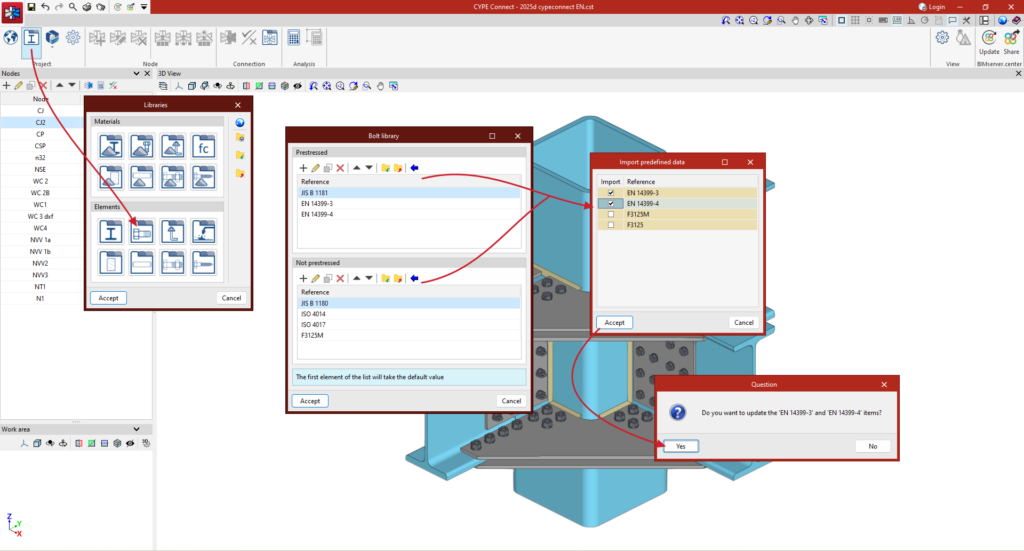The width and height of the screenshot is (1024, 551).
Task: Open the quick access toolbar dropdown arrow
Action: click(144, 7)
